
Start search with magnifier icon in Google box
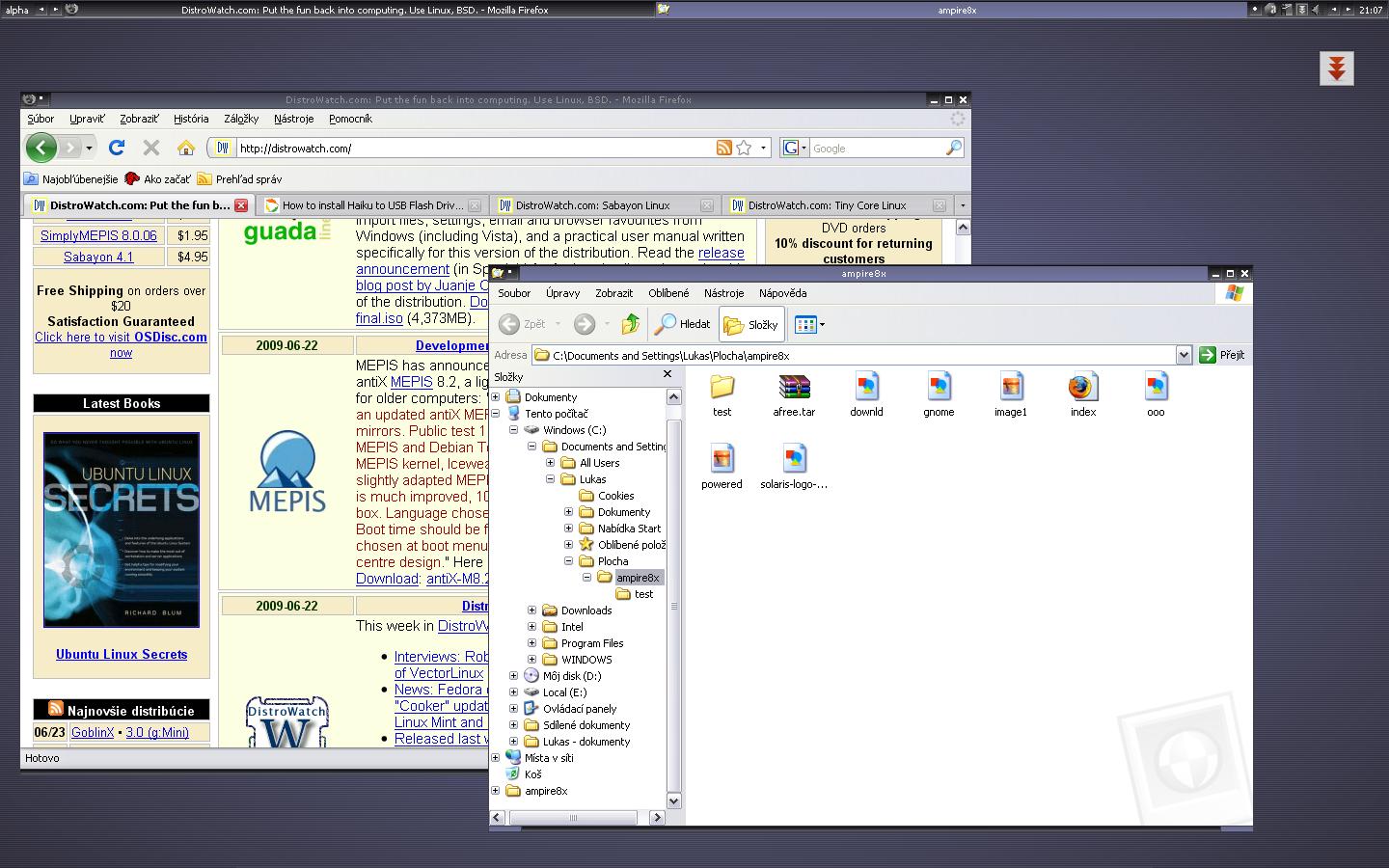[x=953, y=148]
